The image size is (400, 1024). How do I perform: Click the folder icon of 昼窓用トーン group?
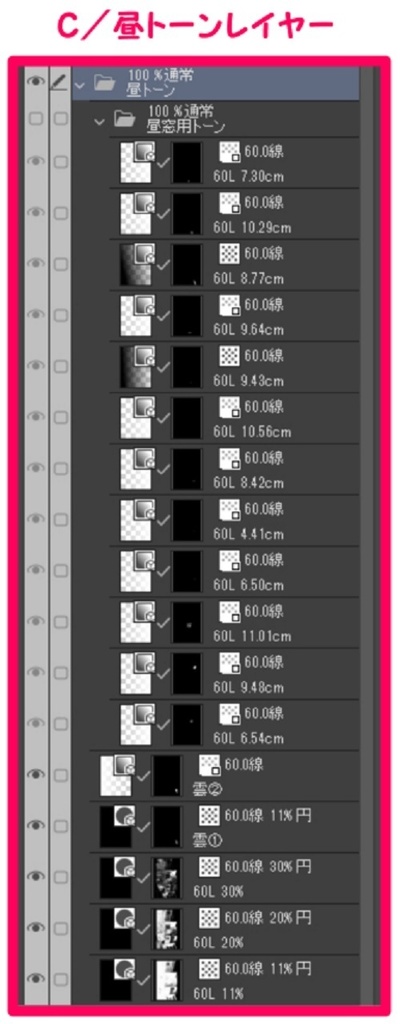124,118
